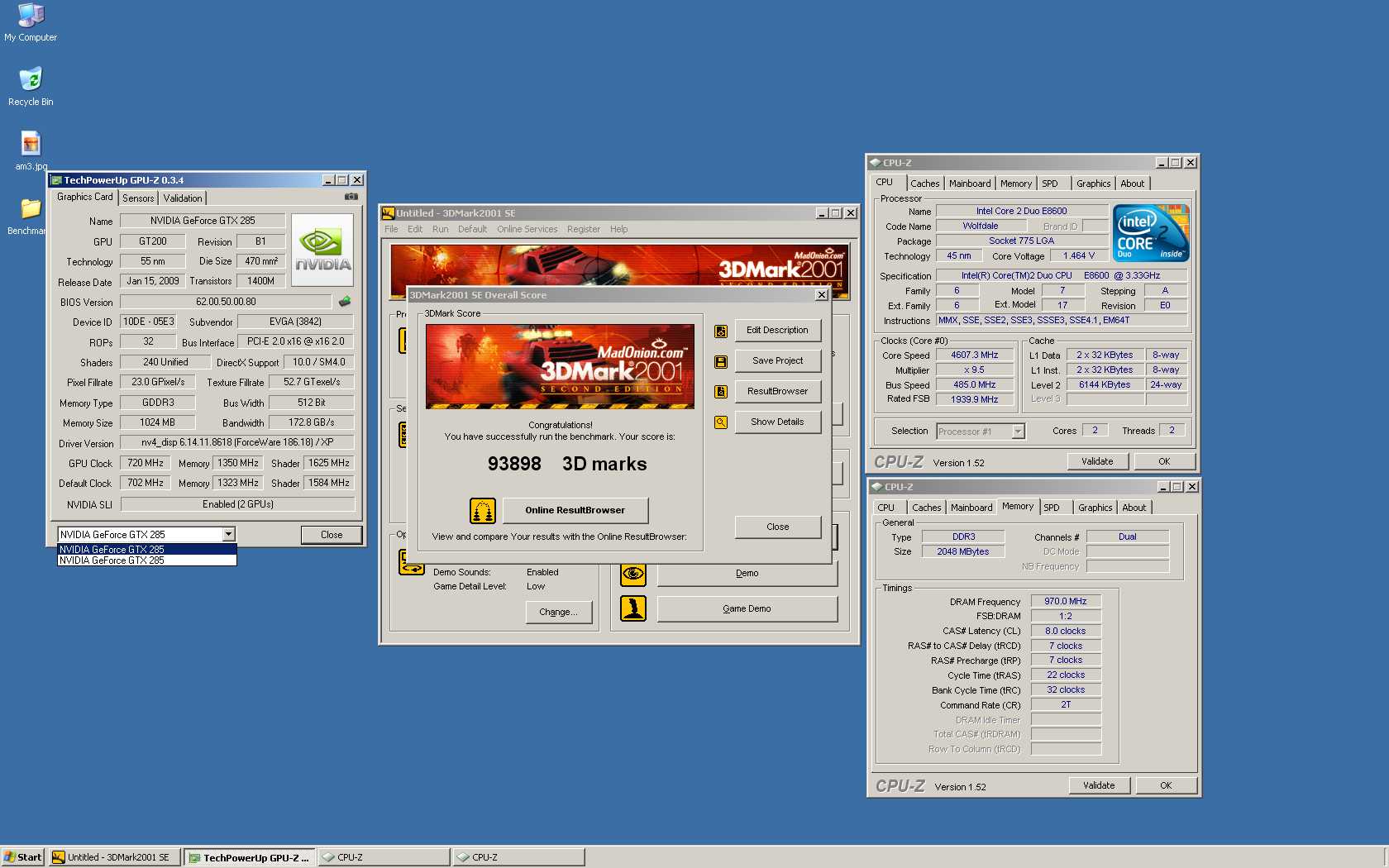The height and width of the screenshot is (868, 1389).
Task: Switch to first CPU-Z taskbar item
Action: coord(384,857)
